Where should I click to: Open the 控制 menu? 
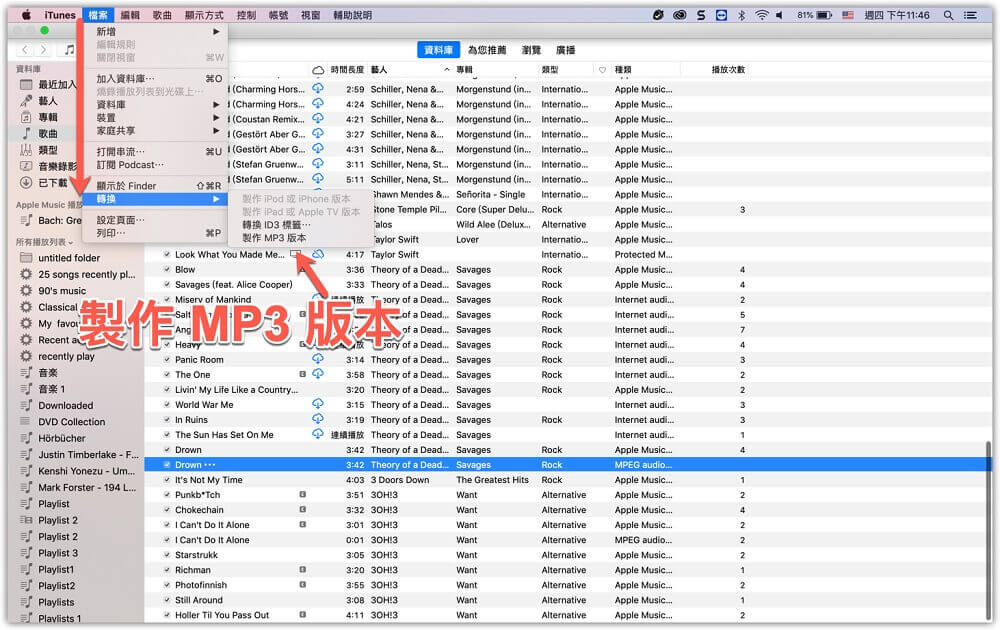click(246, 15)
